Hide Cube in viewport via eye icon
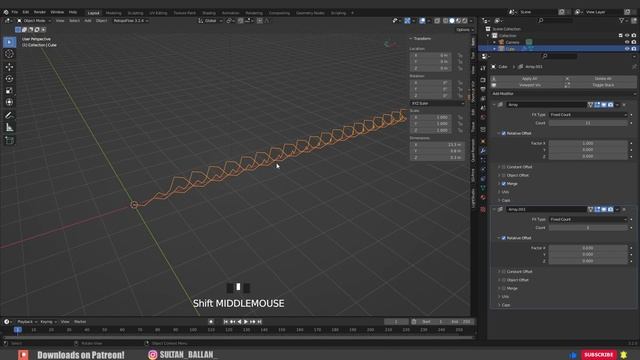This screenshot has width=640, height=360. click(x=627, y=49)
